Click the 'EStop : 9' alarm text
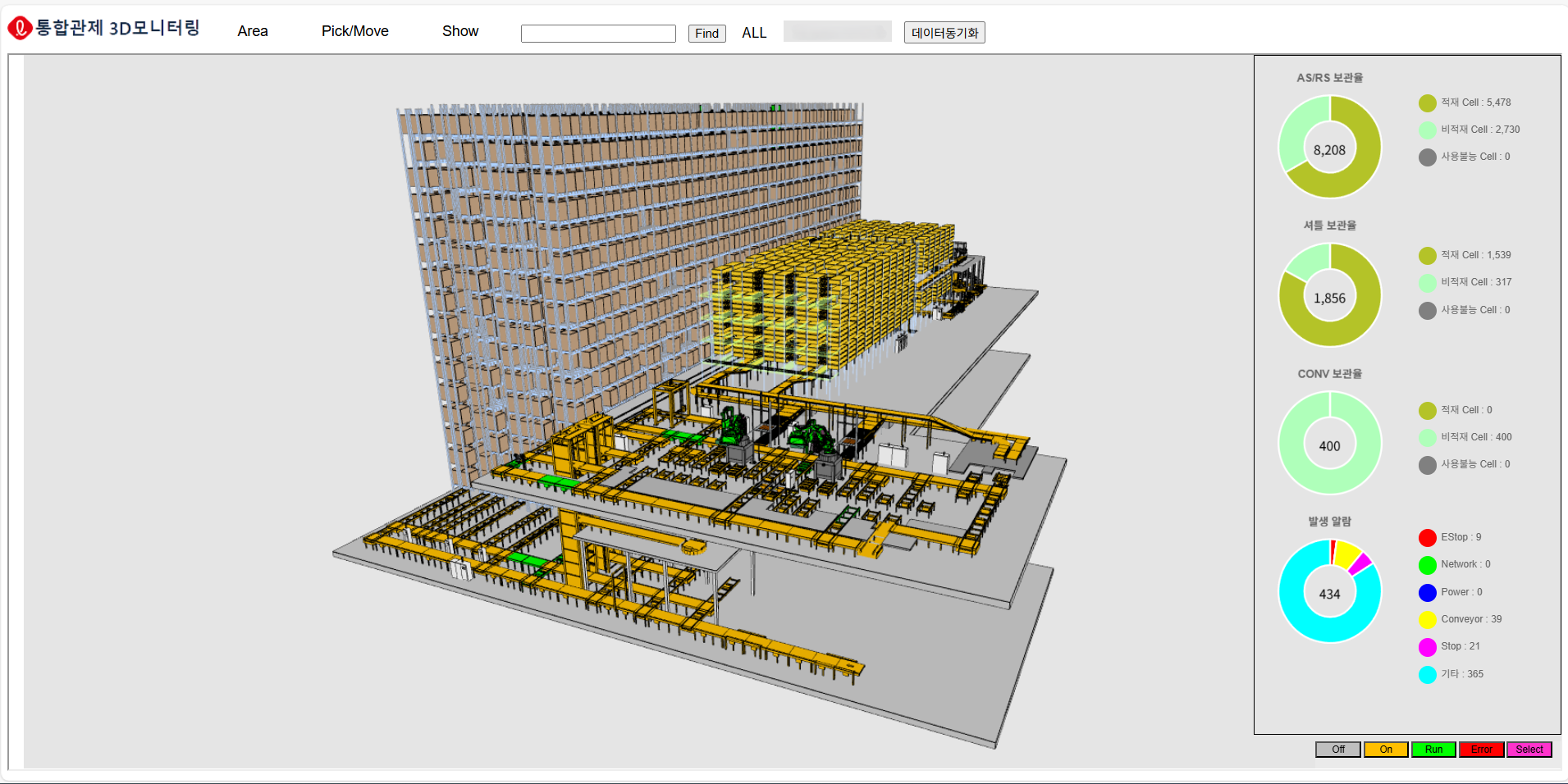Image resolution: width=1568 pixels, height=784 pixels. [1461, 537]
